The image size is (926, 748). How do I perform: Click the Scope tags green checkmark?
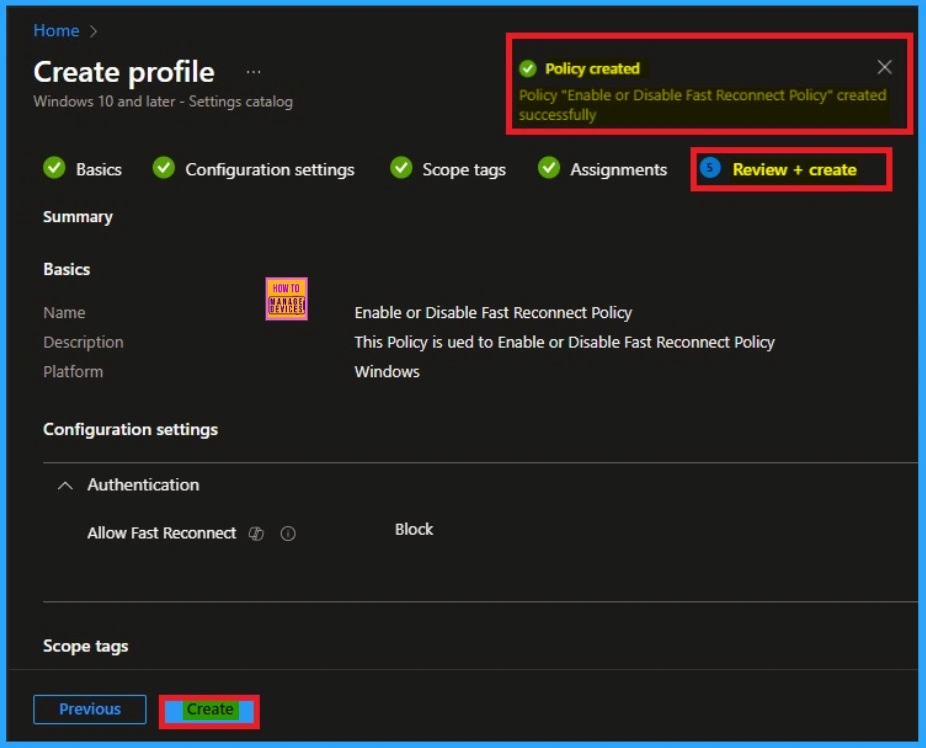[x=401, y=168]
